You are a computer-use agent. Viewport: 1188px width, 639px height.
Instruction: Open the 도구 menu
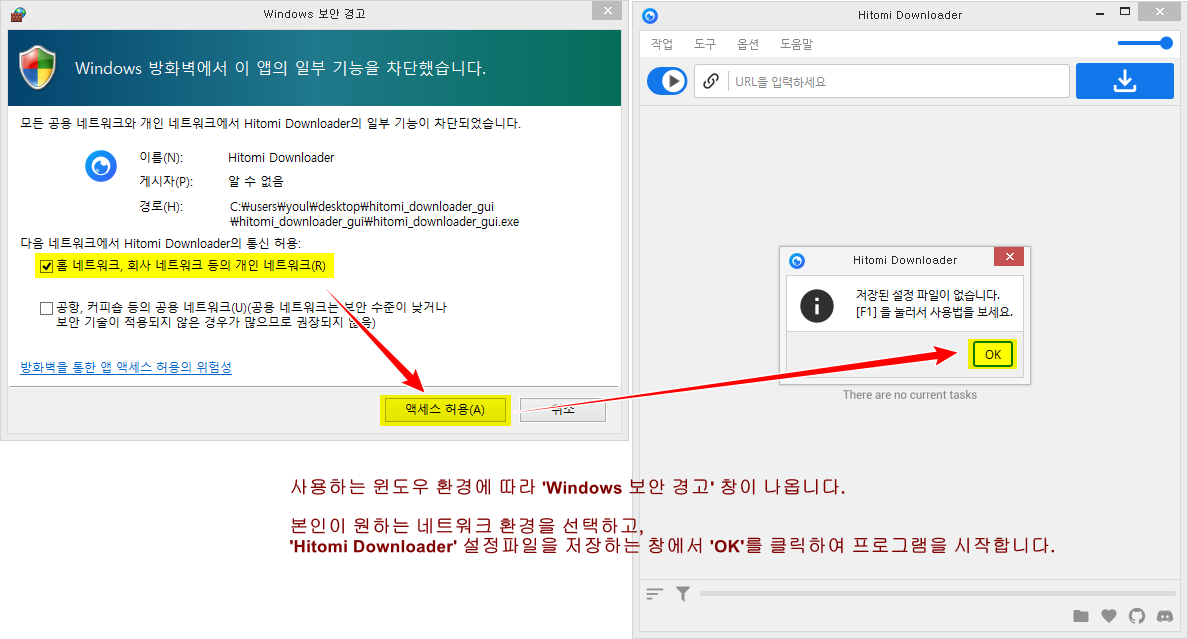click(x=705, y=44)
